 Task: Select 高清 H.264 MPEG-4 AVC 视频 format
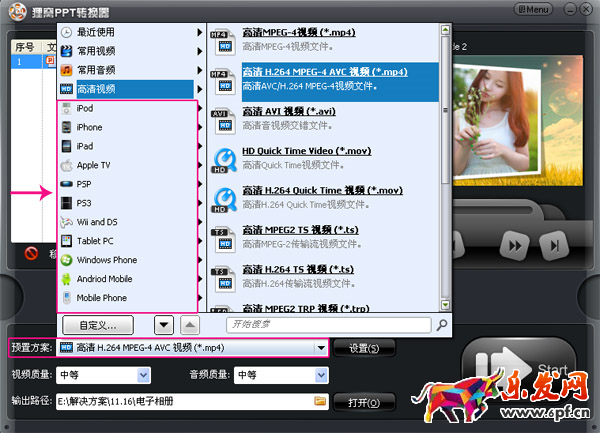point(325,73)
